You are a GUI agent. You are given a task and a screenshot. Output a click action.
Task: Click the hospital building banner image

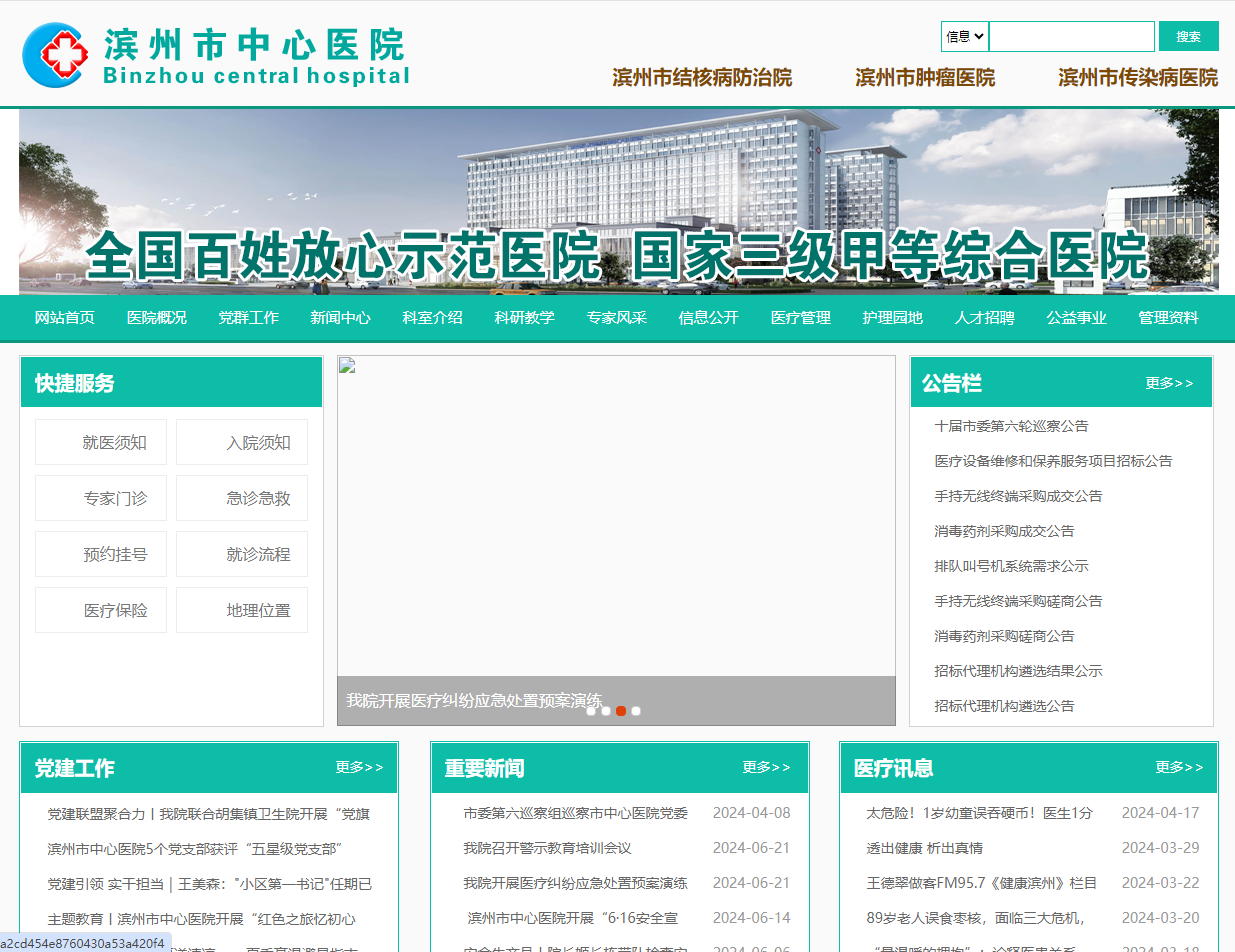618,201
